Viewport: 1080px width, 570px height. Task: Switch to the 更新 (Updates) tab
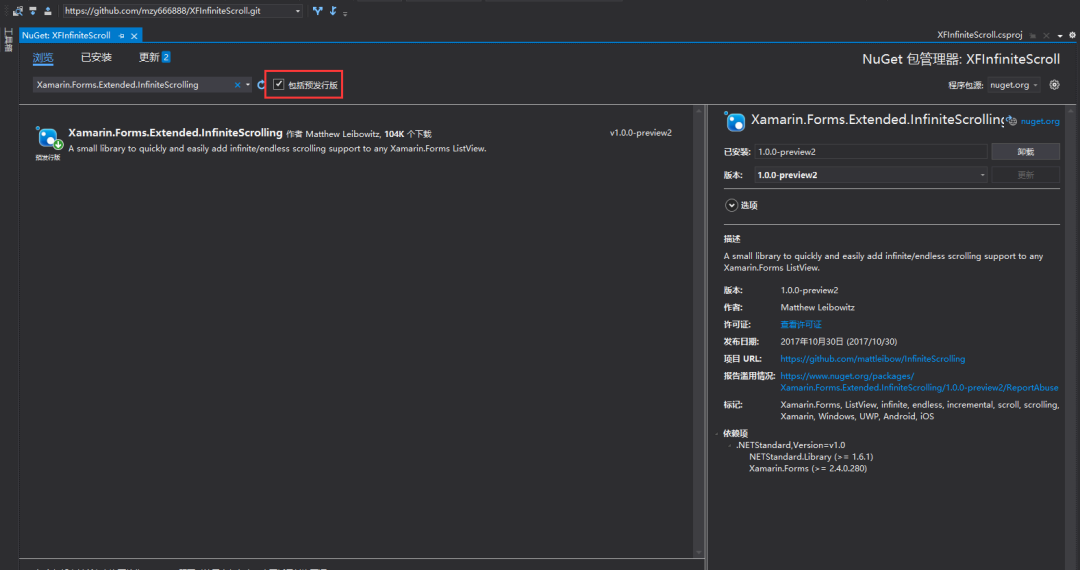(x=154, y=57)
